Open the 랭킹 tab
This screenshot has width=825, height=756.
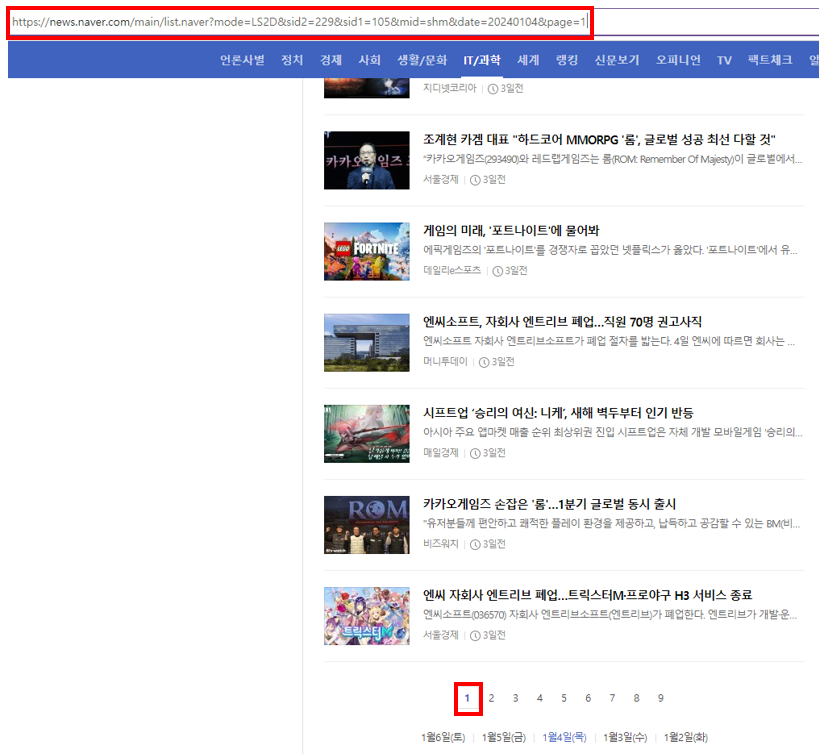coord(567,60)
